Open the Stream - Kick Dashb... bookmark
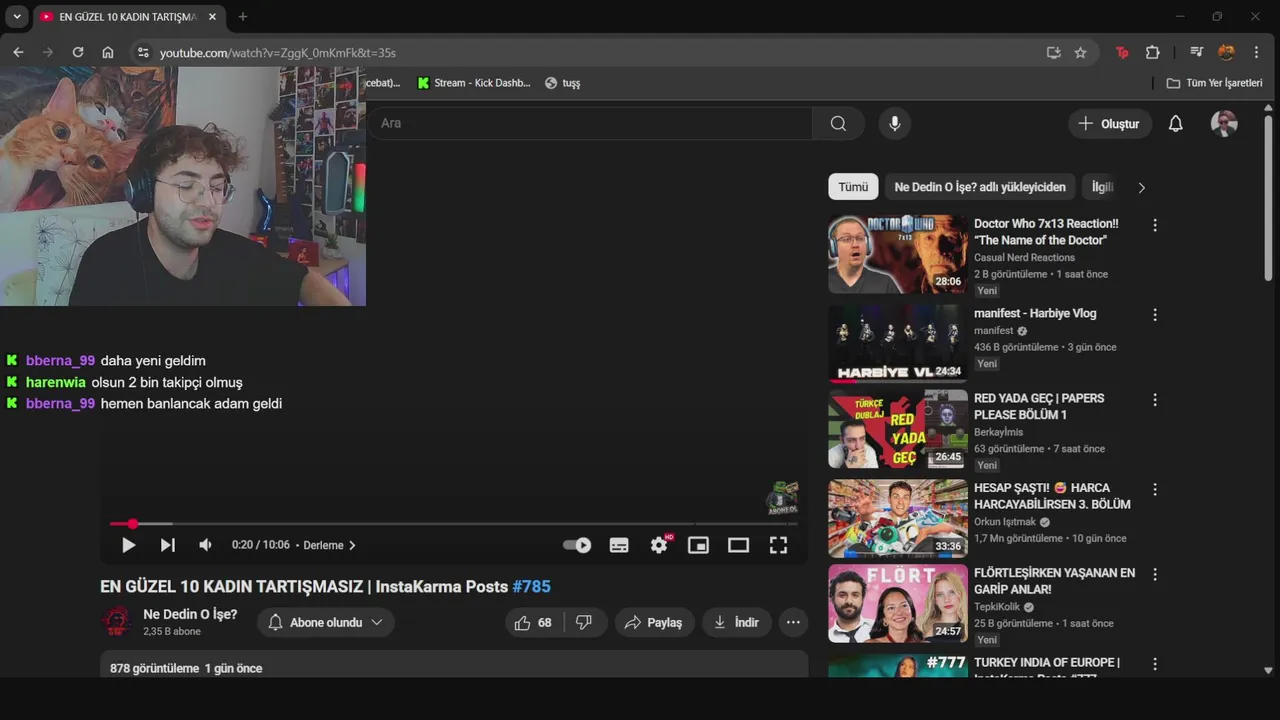This screenshot has width=1280, height=720. click(x=474, y=83)
